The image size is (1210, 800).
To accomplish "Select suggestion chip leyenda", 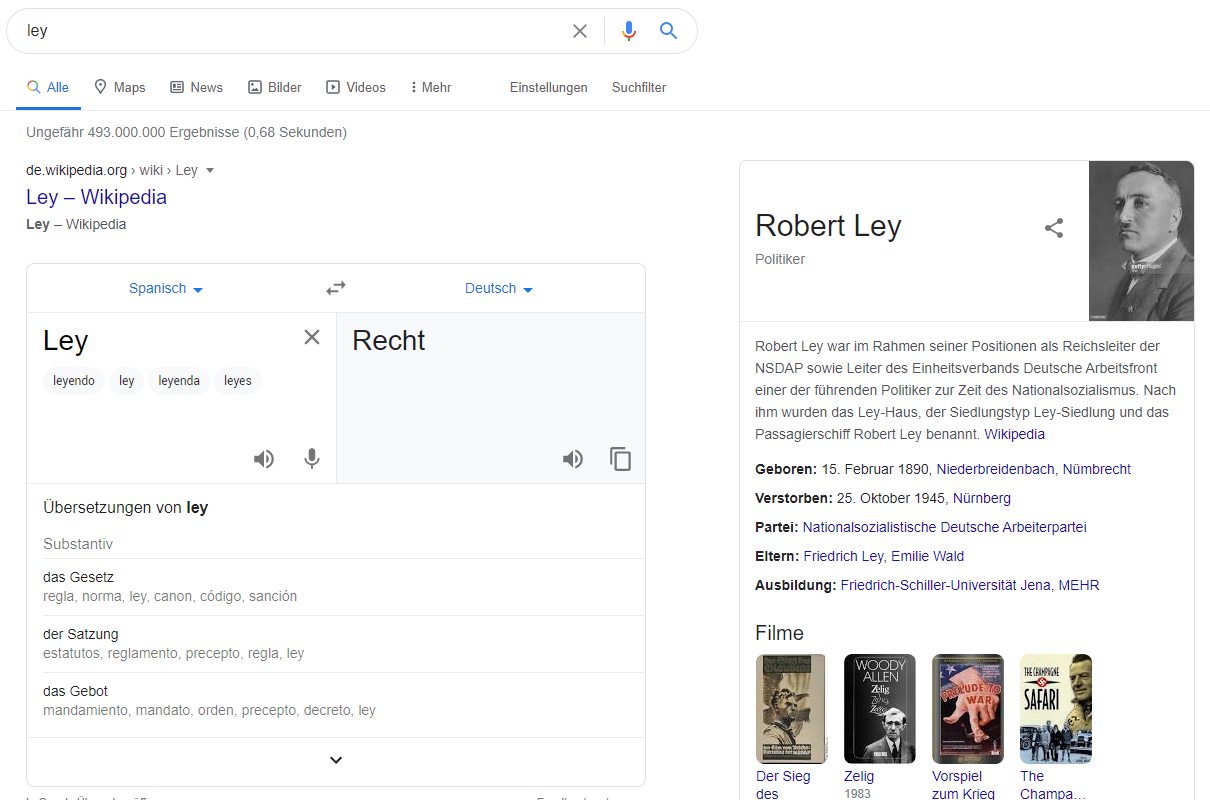I will [179, 381].
